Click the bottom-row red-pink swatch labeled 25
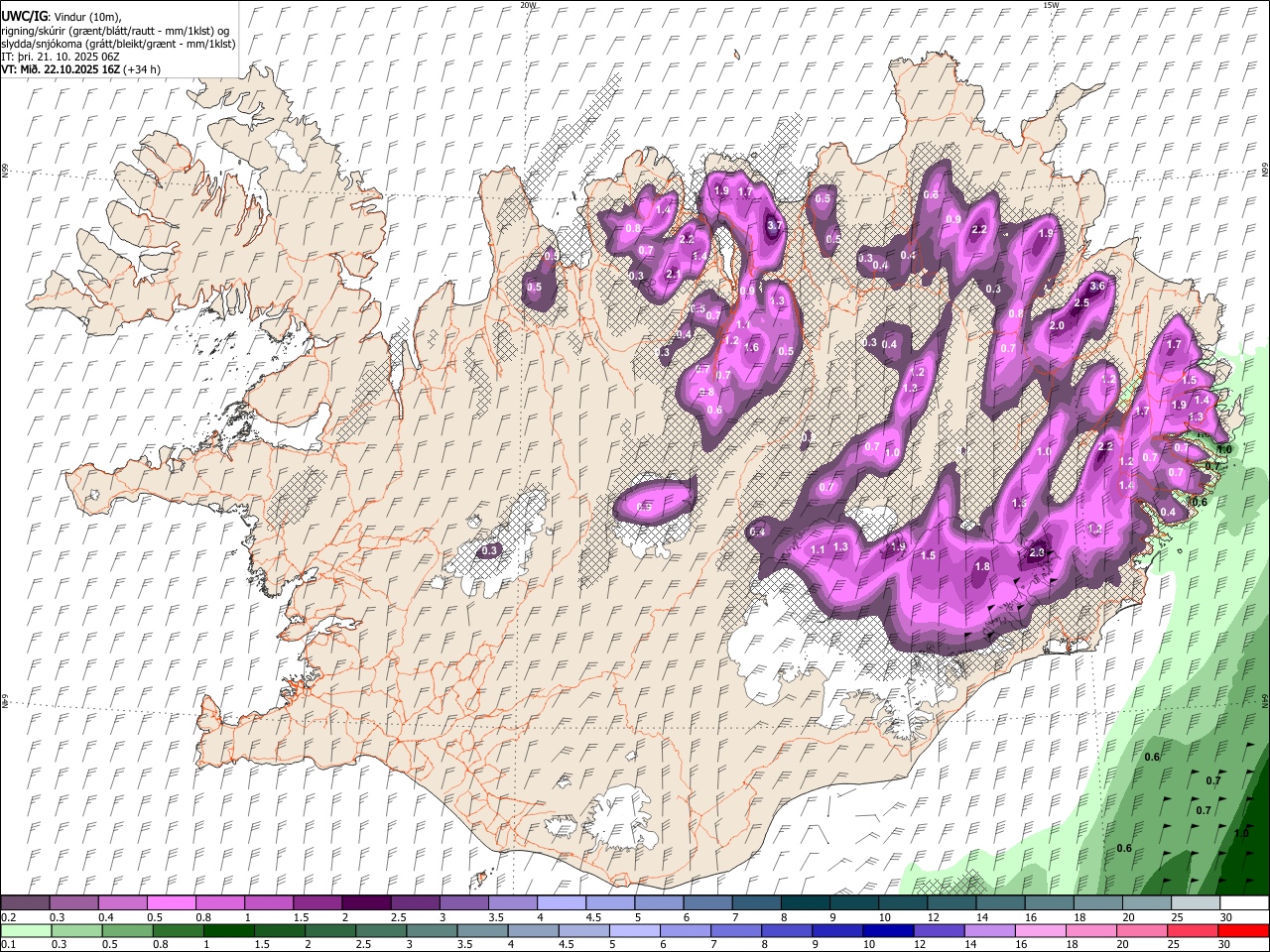This screenshot has height=952, width=1270. (x=1193, y=930)
